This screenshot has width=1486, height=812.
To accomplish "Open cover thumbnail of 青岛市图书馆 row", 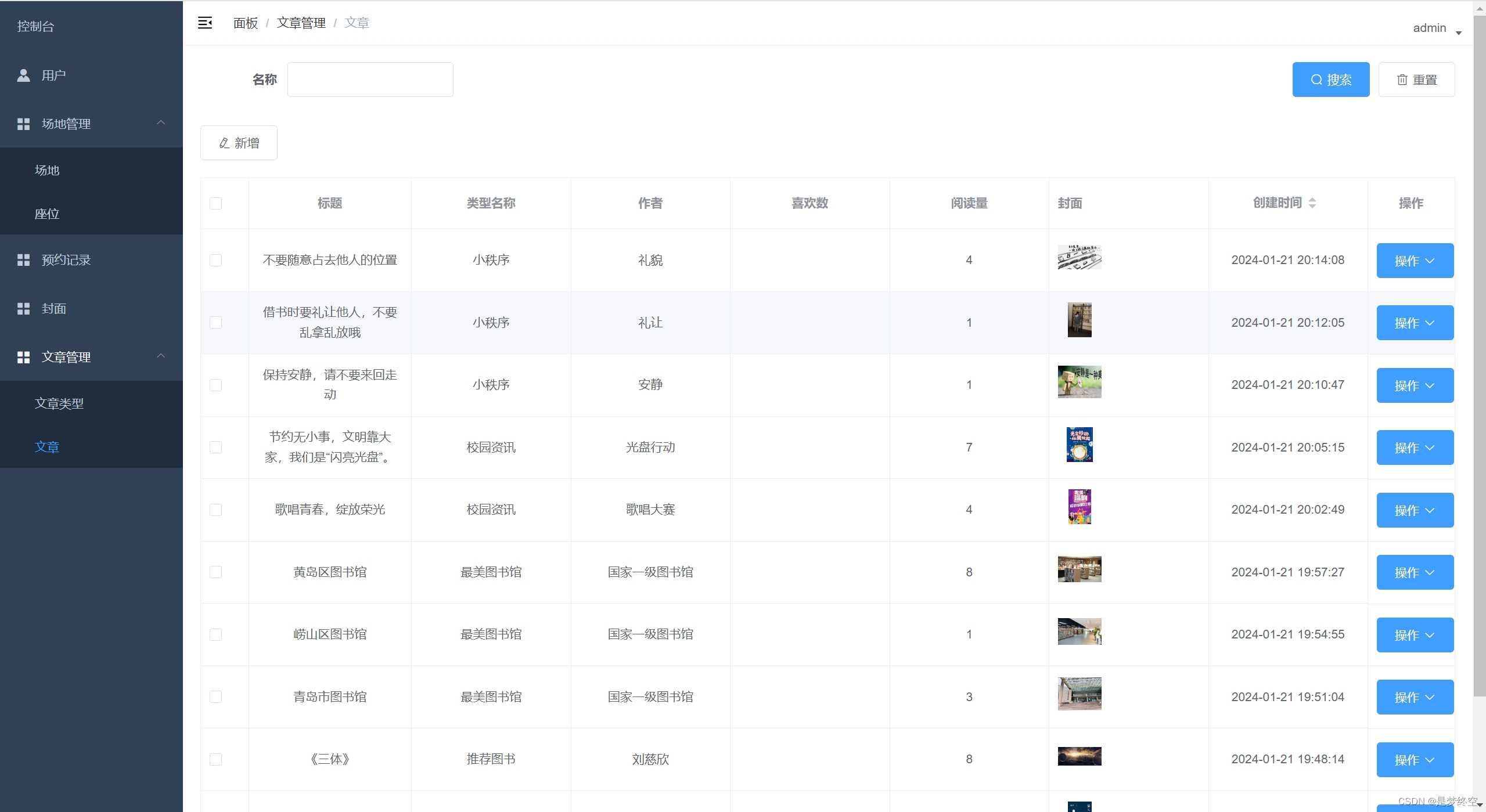I will (x=1080, y=694).
